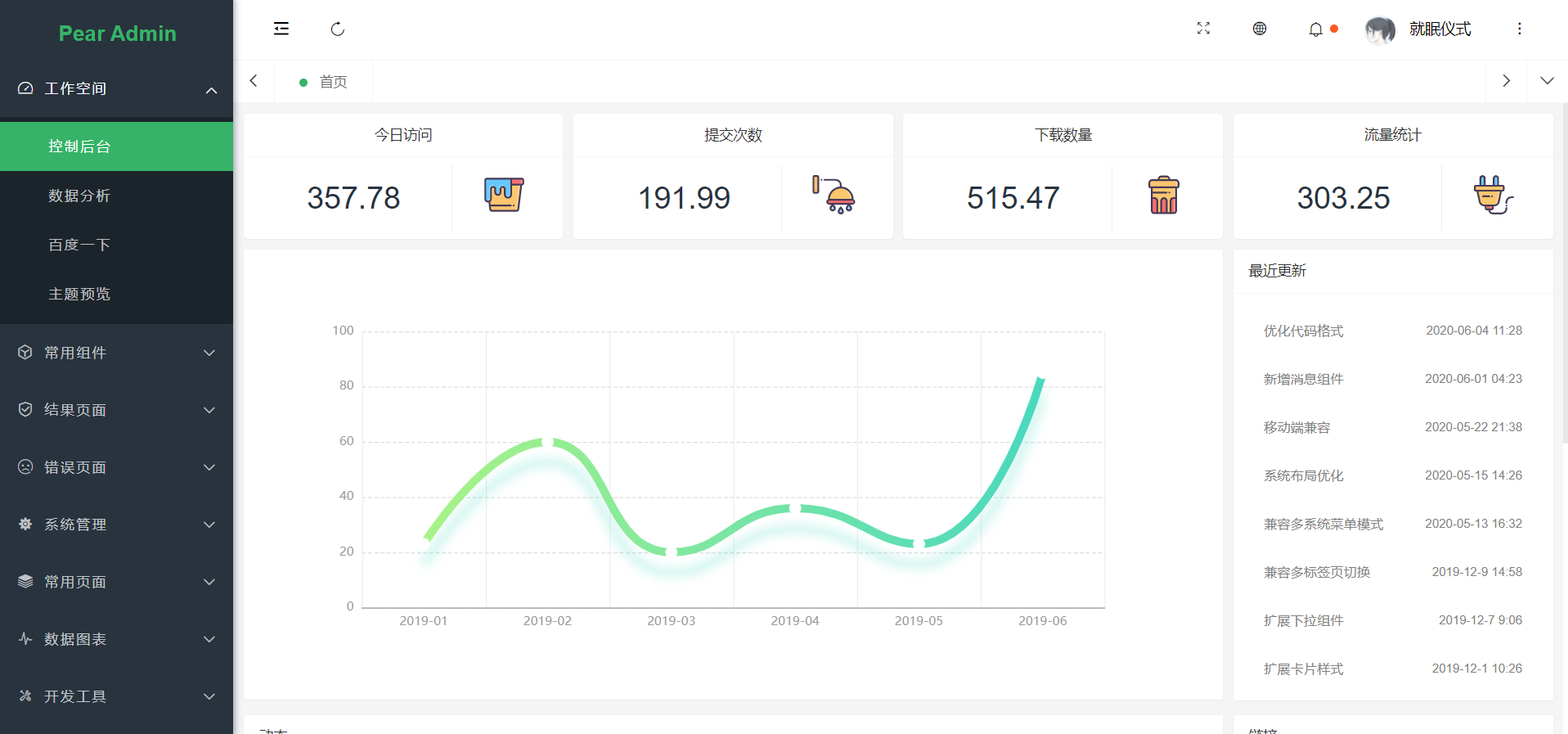The height and width of the screenshot is (734, 1568).
Task: Open the tab options dropdown chevron
Action: click(1547, 81)
